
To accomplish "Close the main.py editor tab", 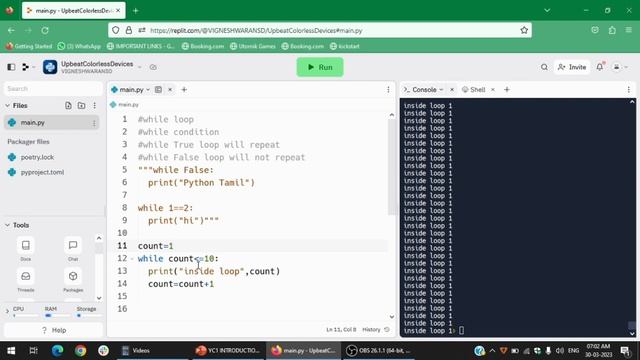I will point(170,89).
